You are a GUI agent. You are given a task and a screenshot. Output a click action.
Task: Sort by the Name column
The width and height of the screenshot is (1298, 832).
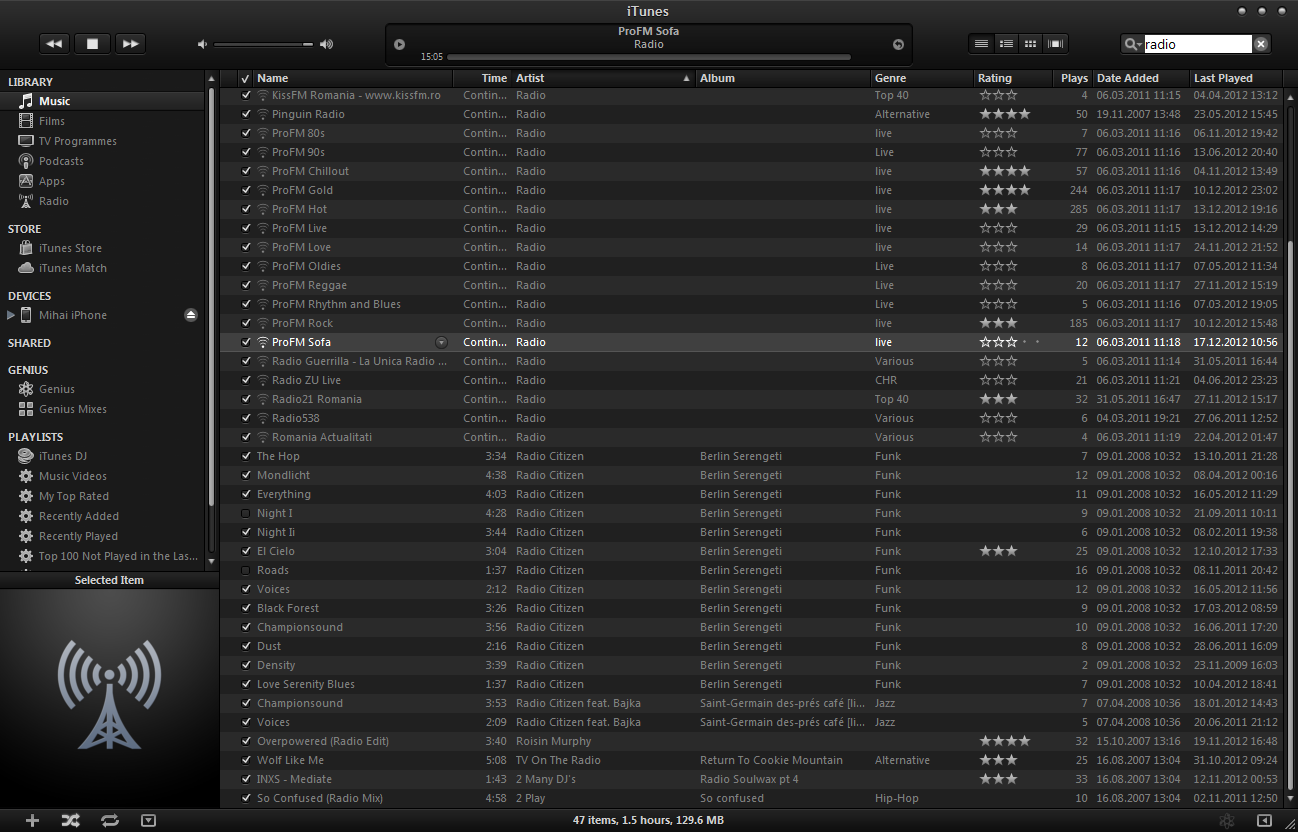pos(353,78)
